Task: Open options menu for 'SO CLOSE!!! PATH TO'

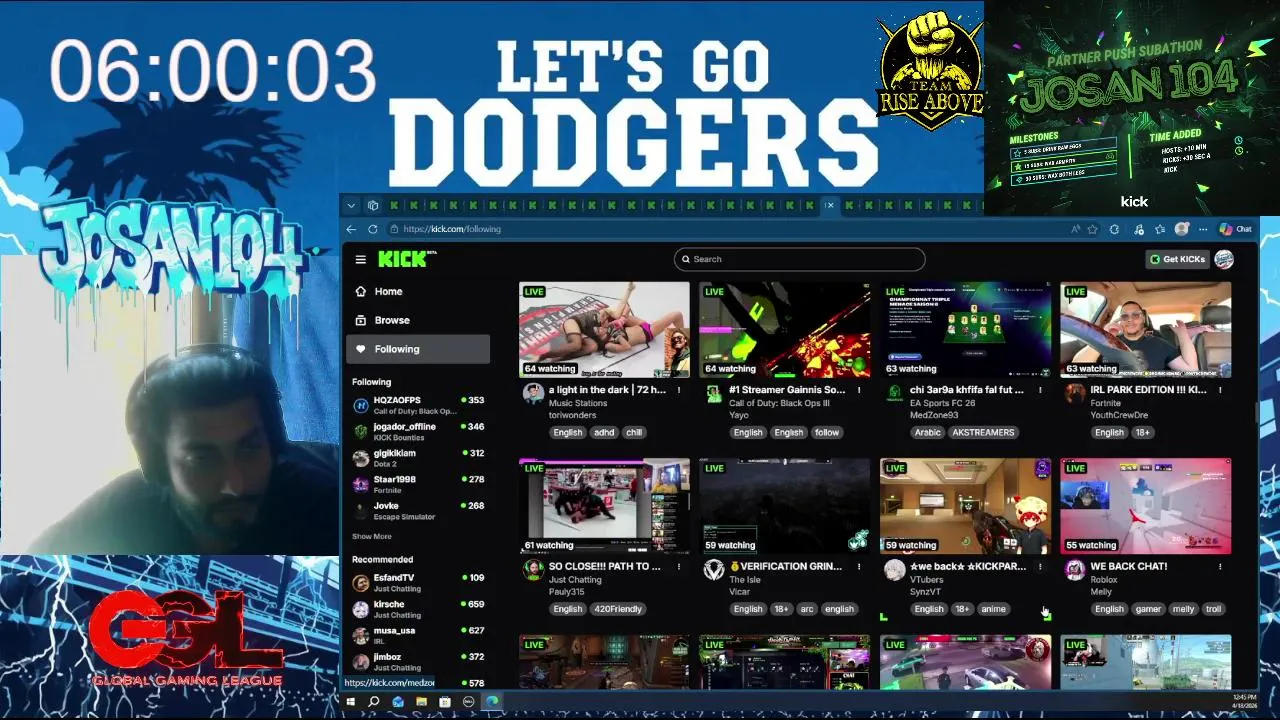Action: 679,566
